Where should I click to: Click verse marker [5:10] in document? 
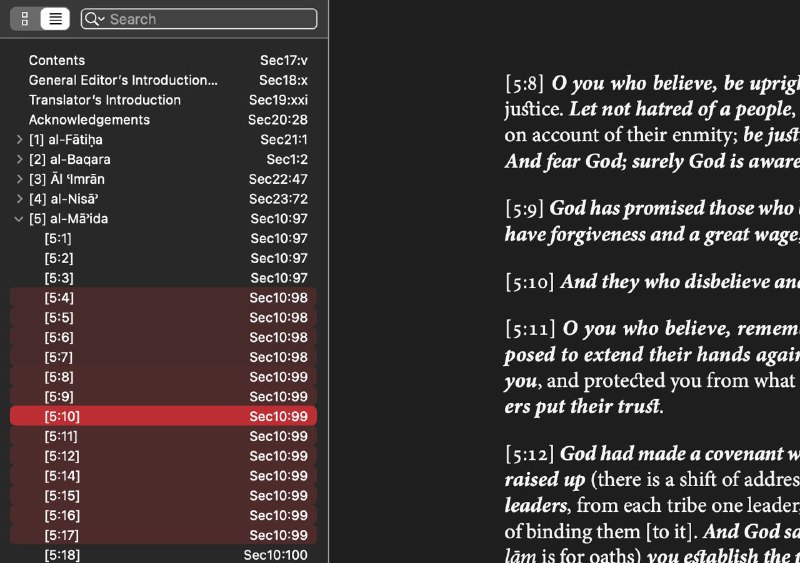[x=530, y=282]
